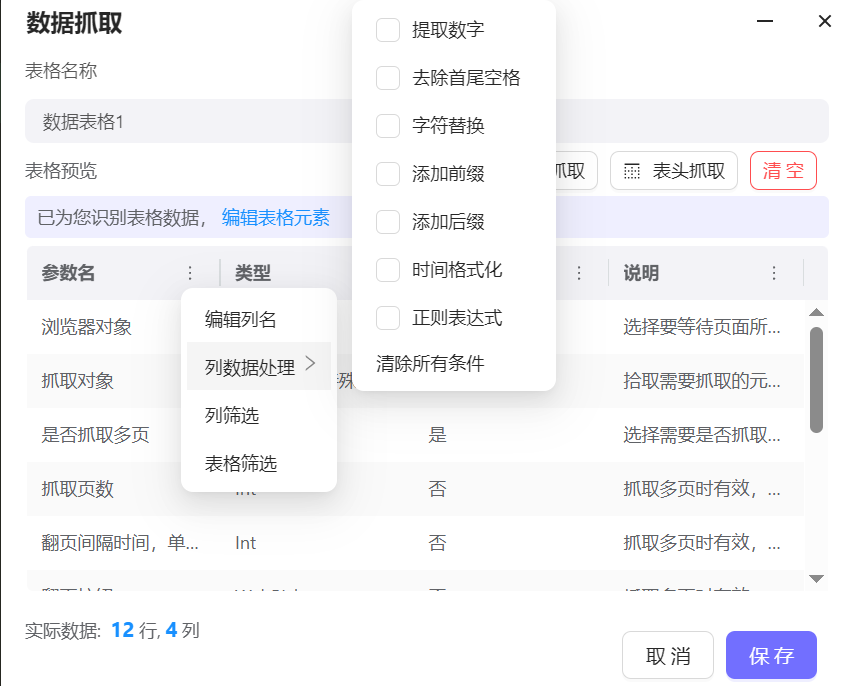Viewport: 849px width, 686px height.
Task: Open the column options dots beside 说明
Action: 773,273
